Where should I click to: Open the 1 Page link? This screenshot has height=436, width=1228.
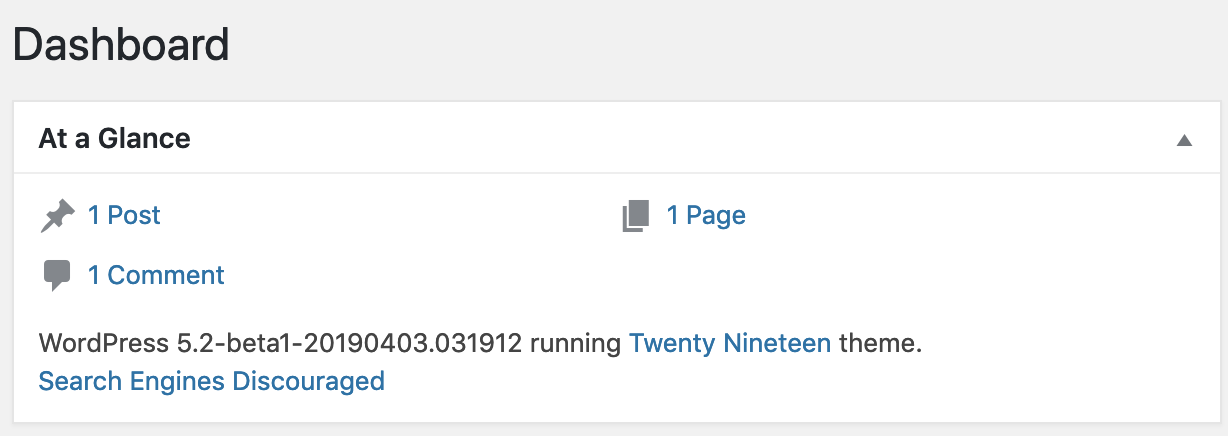[706, 215]
